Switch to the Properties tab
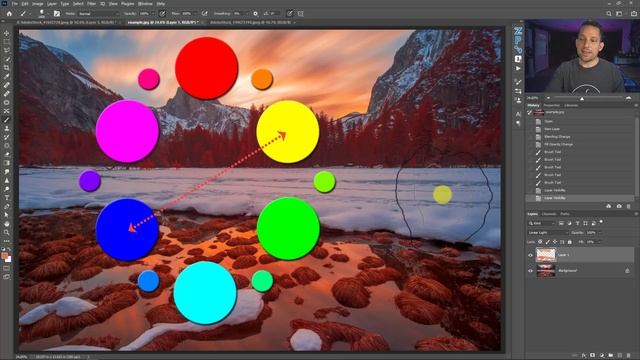 (x=551, y=105)
